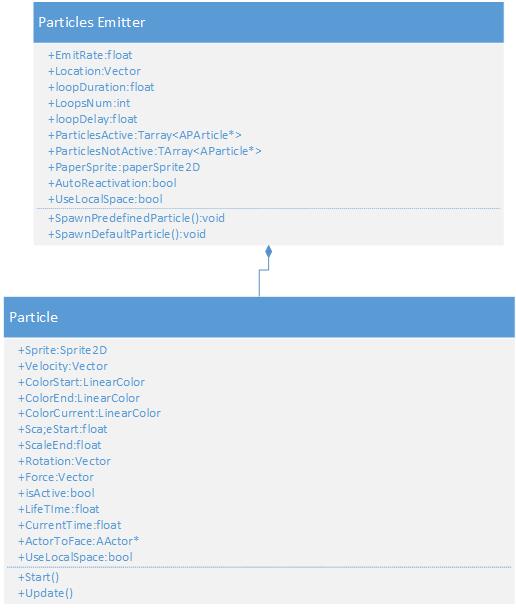The image size is (516, 608).
Task: Select the SpawnDefaultParticle() method
Action: click(127, 234)
